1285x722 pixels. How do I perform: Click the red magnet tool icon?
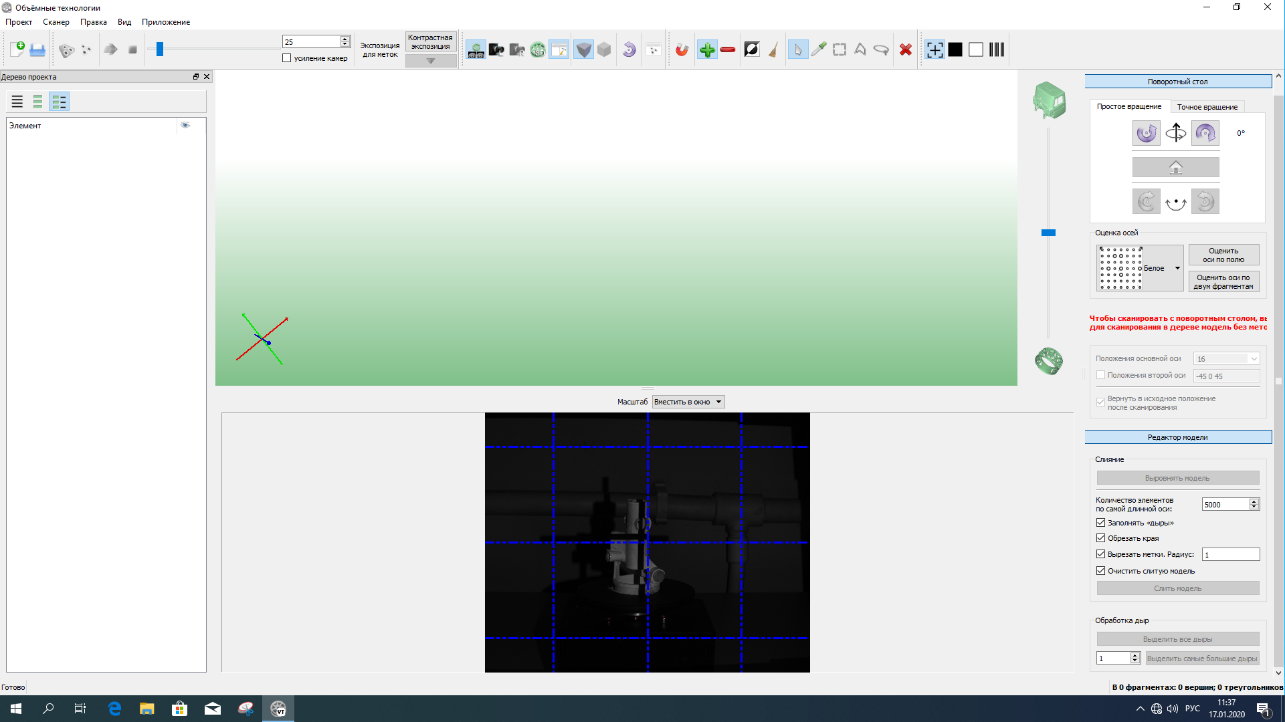click(682, 49)
